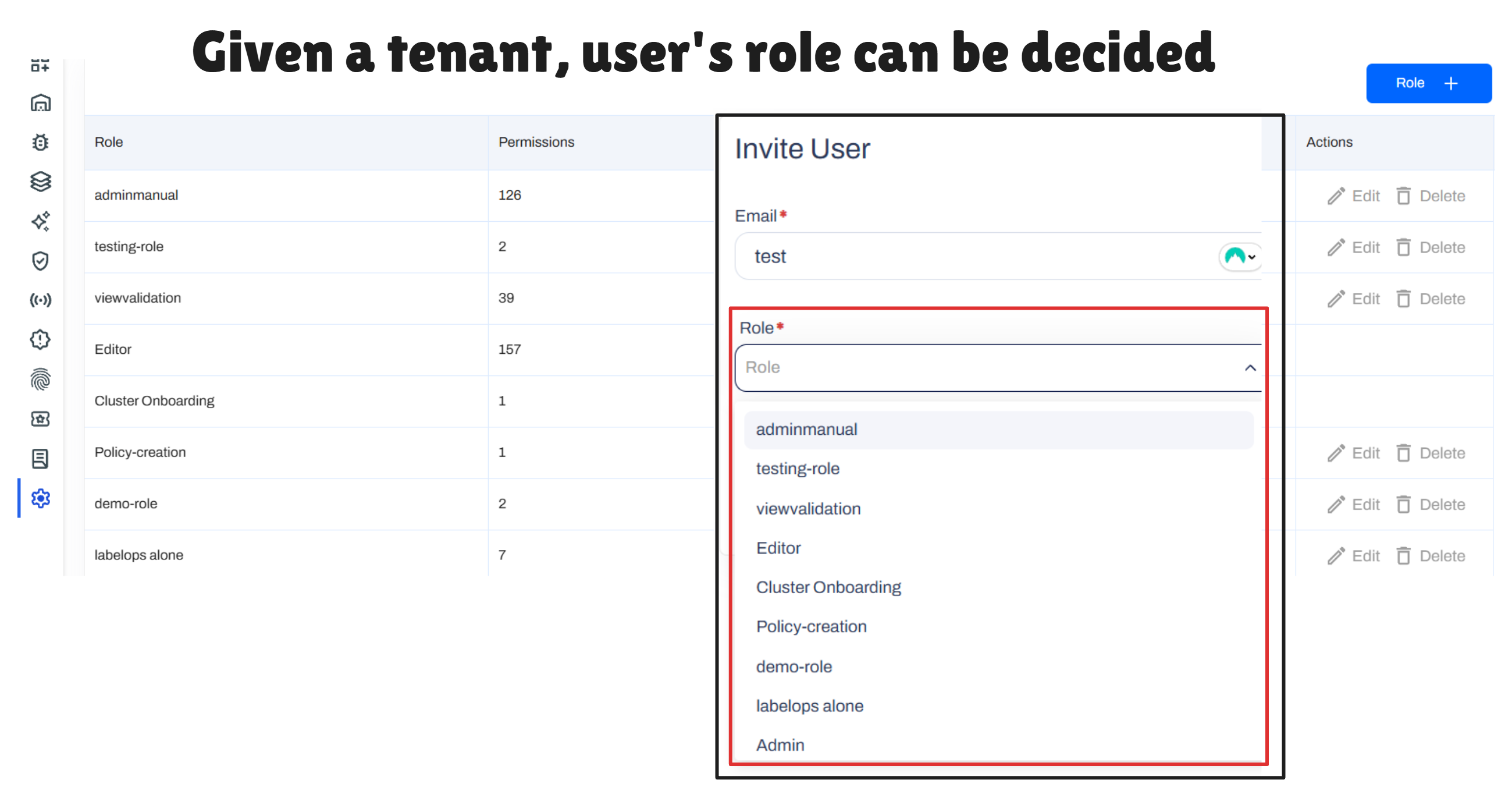Image resolution: width=1512 pixels, height=812 pixels.
Task: Delete the demo-role row
Action: (x=1431, y=504)
